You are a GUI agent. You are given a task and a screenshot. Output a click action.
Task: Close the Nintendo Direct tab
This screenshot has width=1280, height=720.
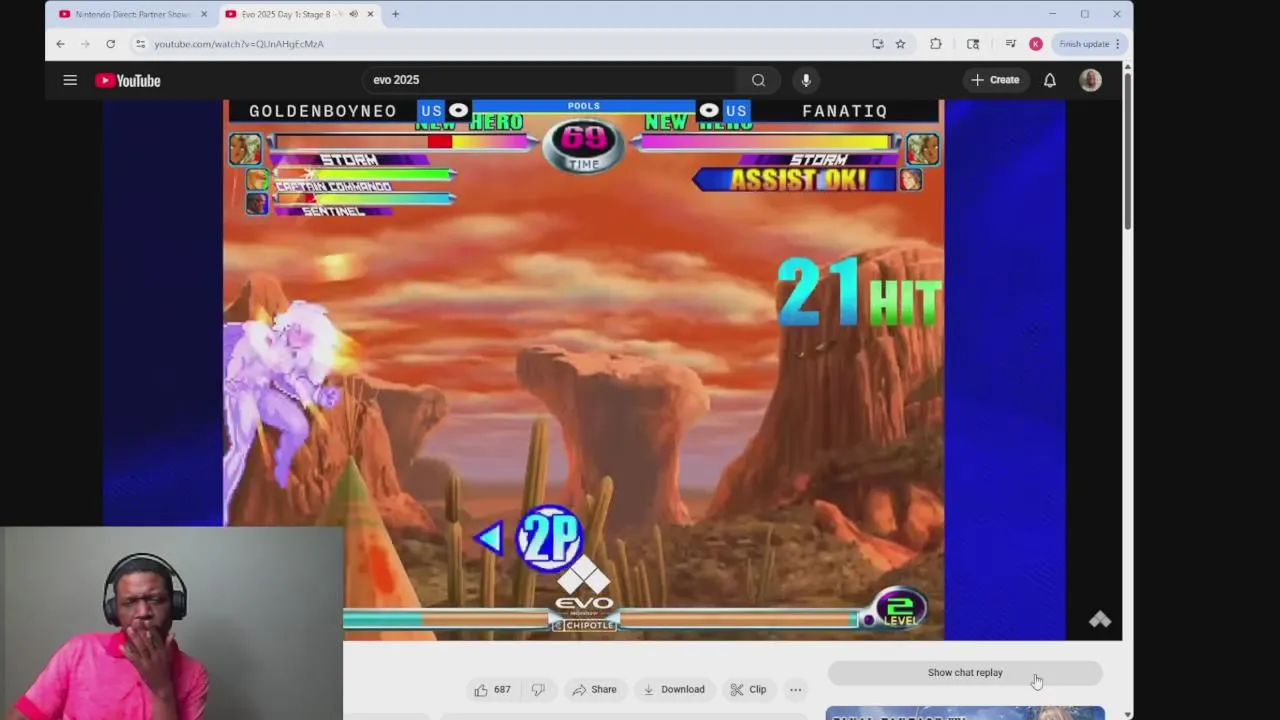click(x=204, y=14)
